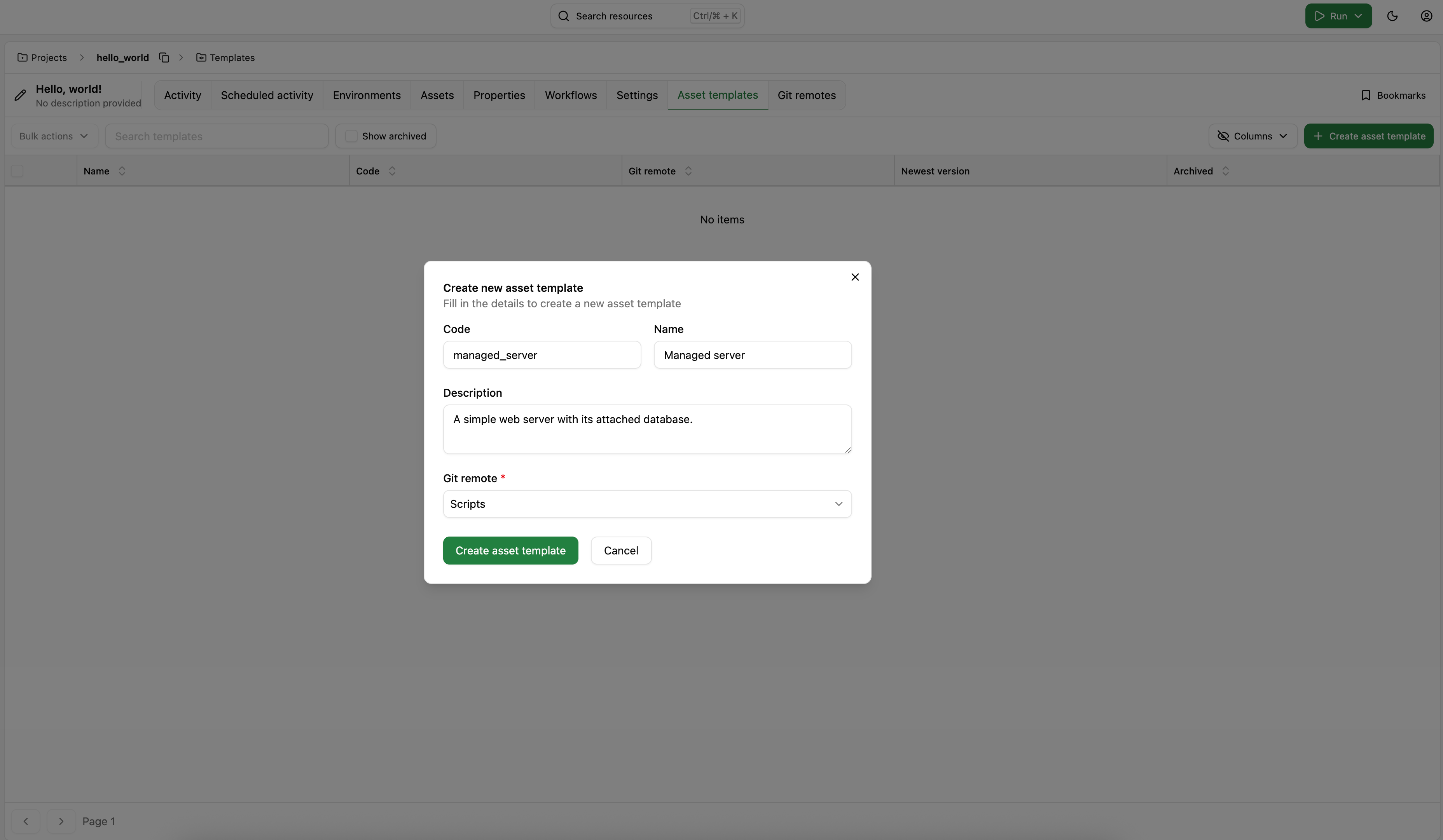
Task: Click inside the Description text area
Action: tap(647, 429)
